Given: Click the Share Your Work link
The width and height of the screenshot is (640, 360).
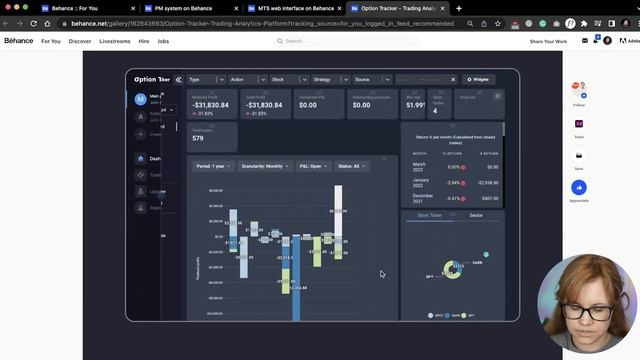Looking at the screenshot, I should pyautogui.click(x=548, y=42).
